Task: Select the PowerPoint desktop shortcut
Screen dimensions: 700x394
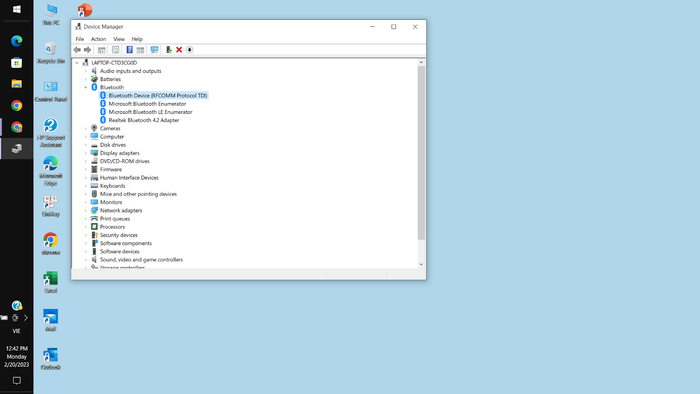Action: point(85,10)
